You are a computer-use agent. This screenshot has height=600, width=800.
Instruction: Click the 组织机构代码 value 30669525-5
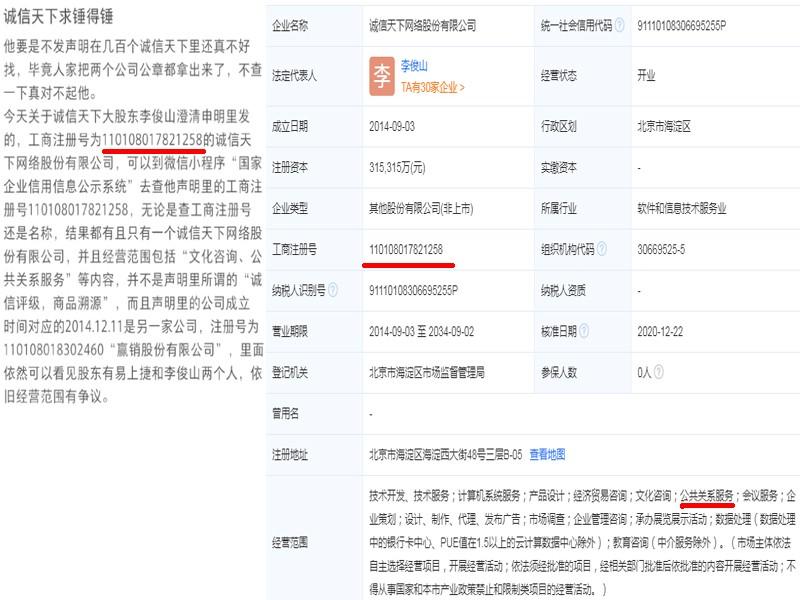pyautogui.click(x=661, y=249)
